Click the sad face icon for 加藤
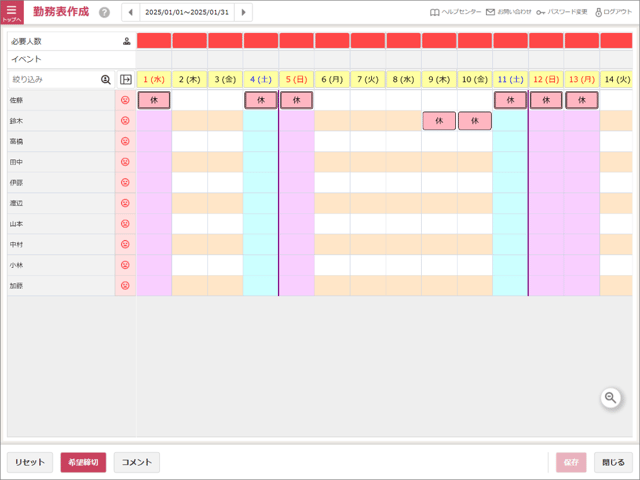Image resolution: width=640 pixels, height=480 pixels. pyautogui.click(x=125, y=286)
